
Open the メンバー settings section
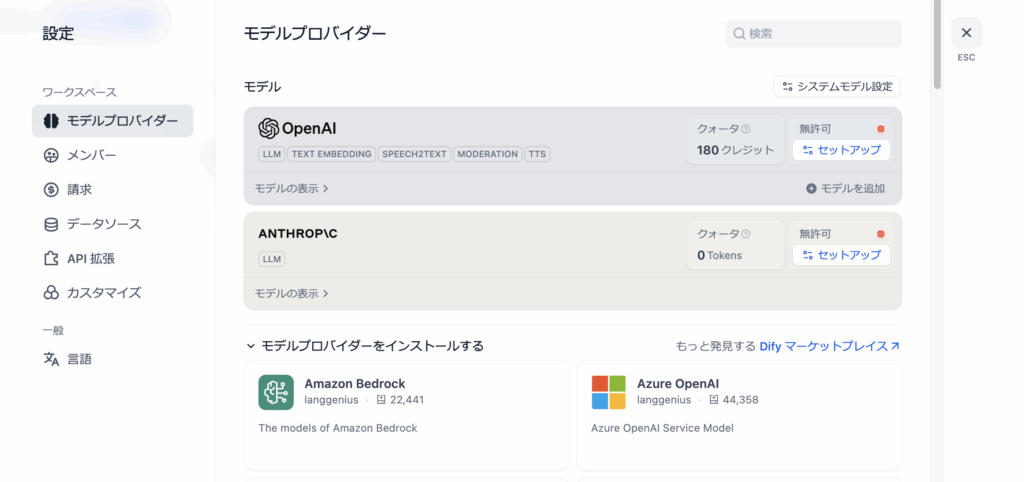91,155
